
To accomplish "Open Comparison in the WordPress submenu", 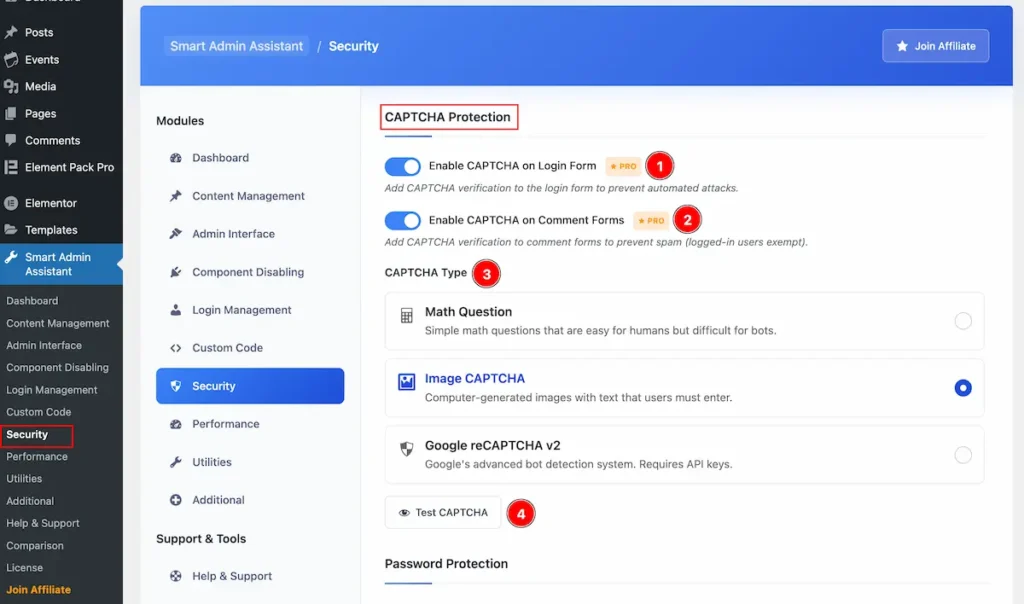I will [x=35, y=545].
